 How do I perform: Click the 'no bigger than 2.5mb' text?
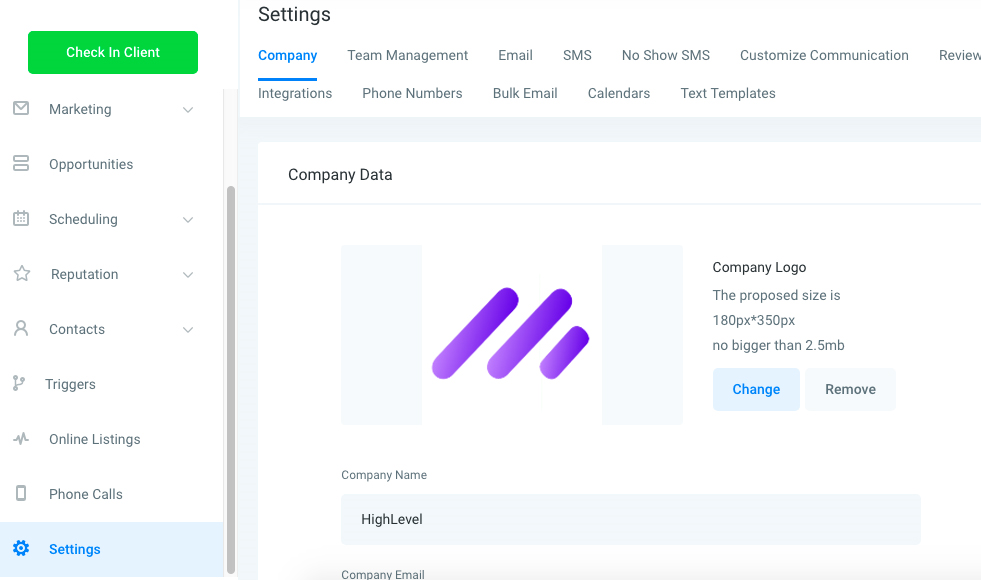tap(778, 345)
